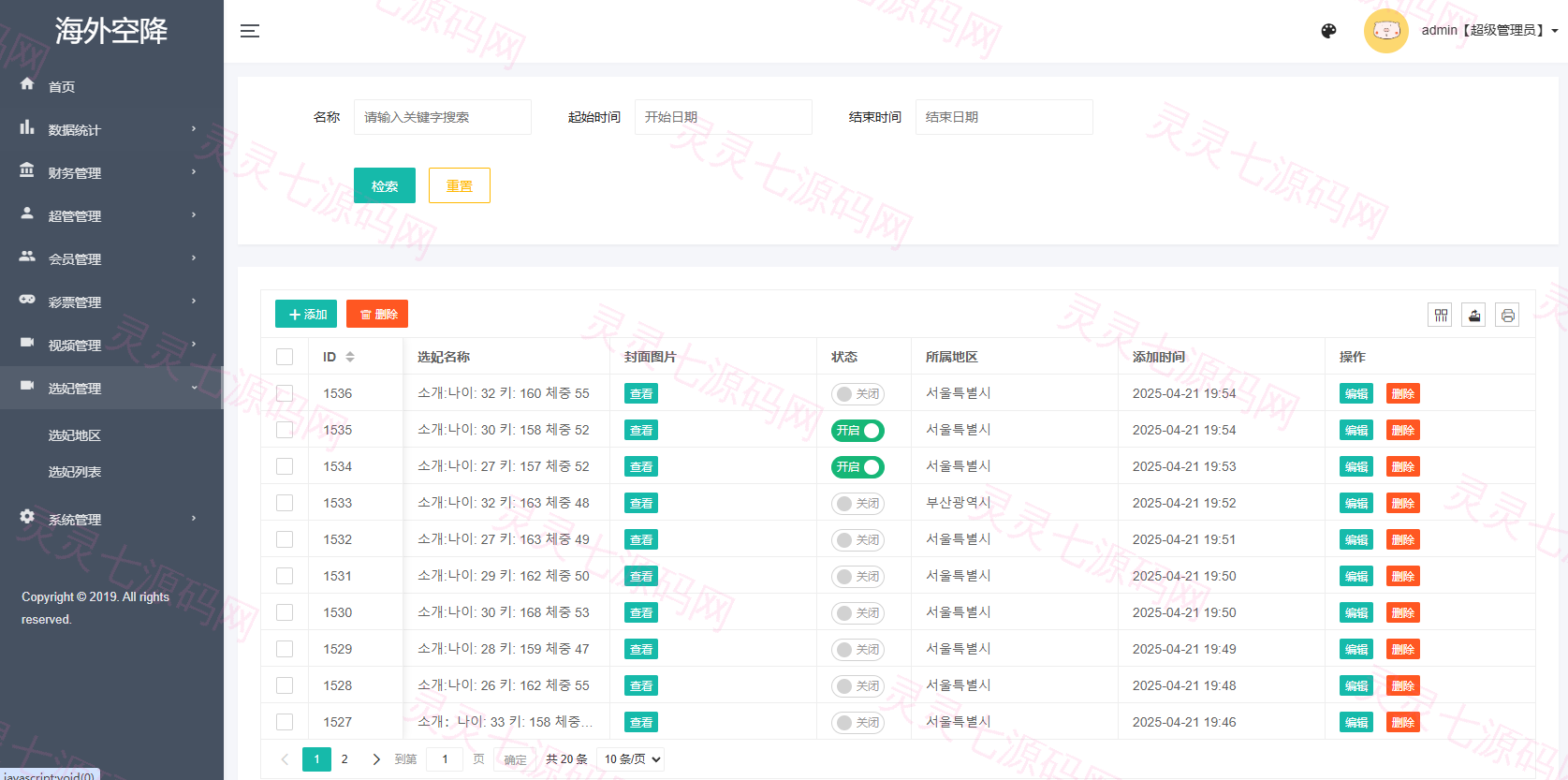Expand the 数据统计 submenu arrow
This screenshot has height=780, width=1568.
(x=194, y=129)
